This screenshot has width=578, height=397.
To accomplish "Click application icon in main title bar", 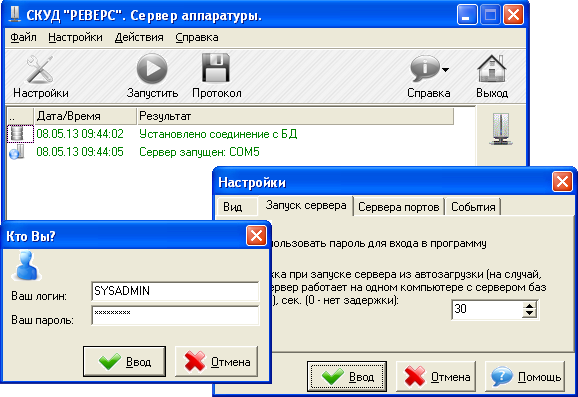I will (15, 15).
